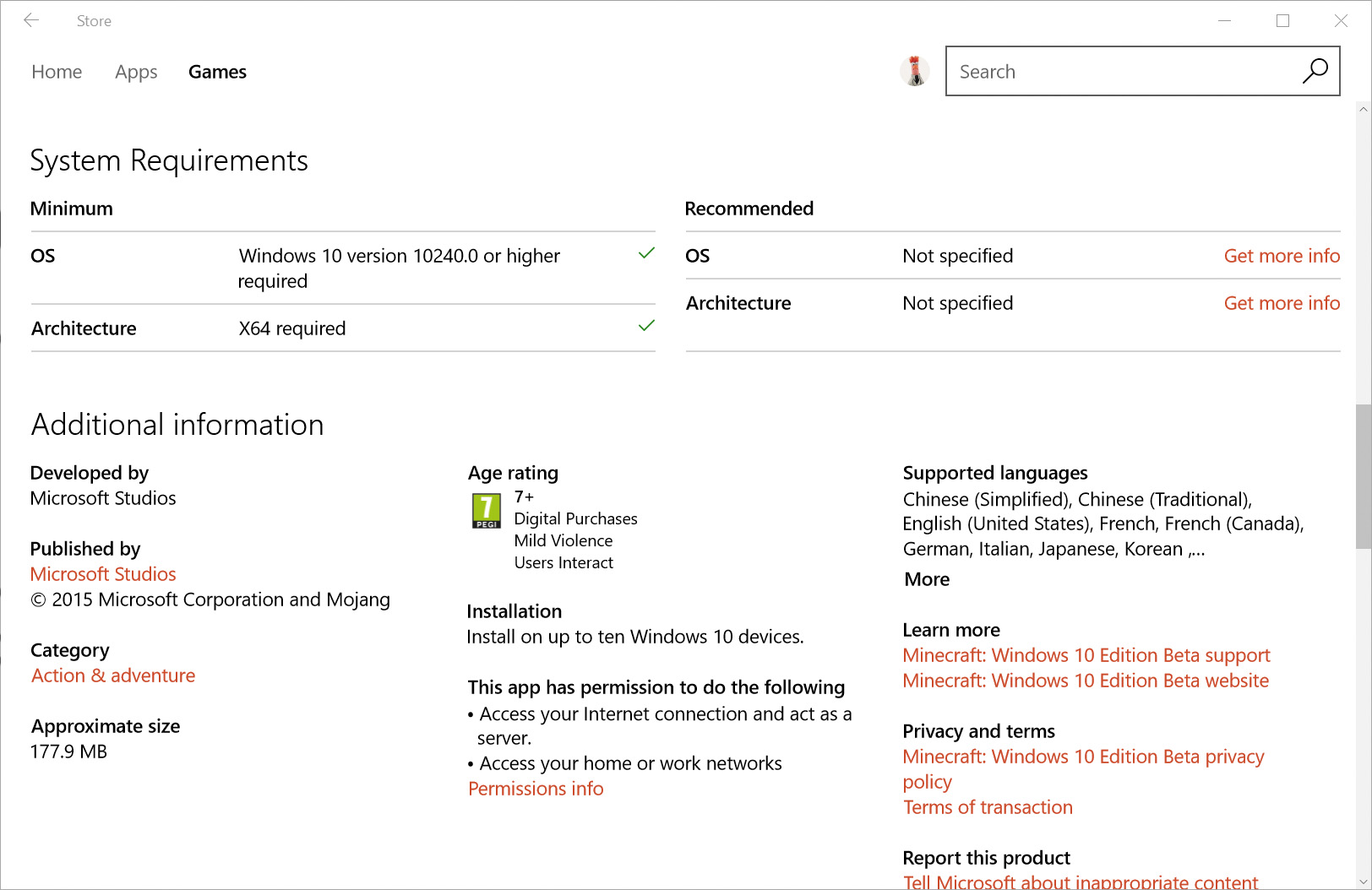Click the OS requirement green checkmark
Screen dimensions: 1372x890
pos(646,253)
